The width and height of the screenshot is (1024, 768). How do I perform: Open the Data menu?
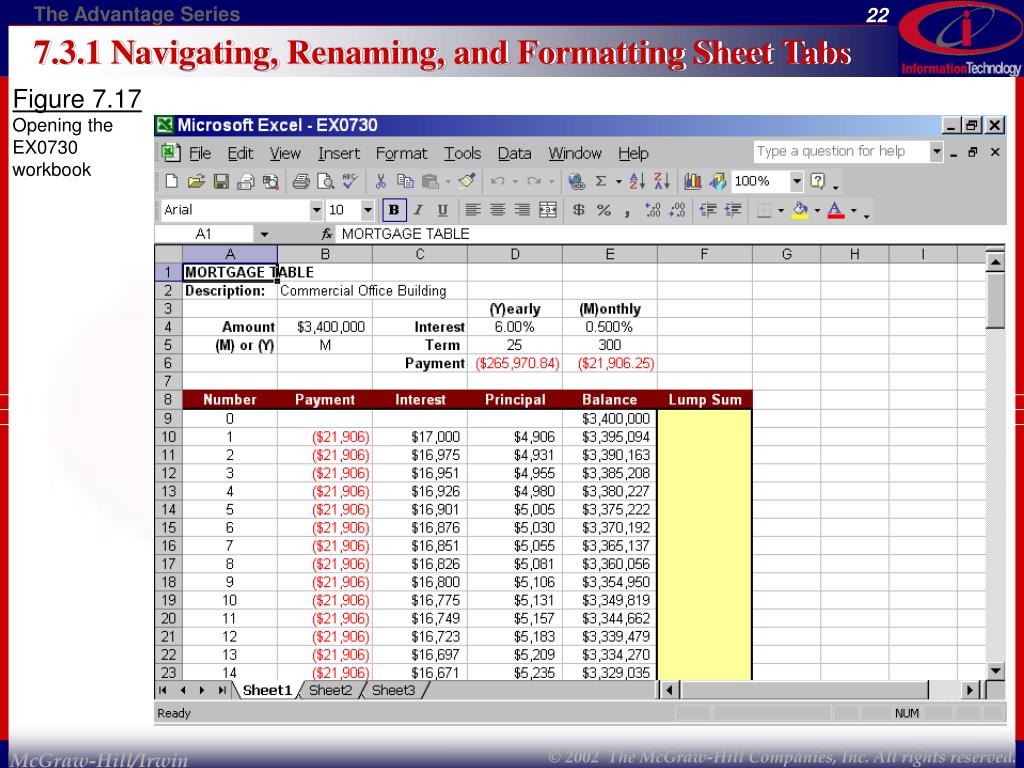[x=515, y=153]
